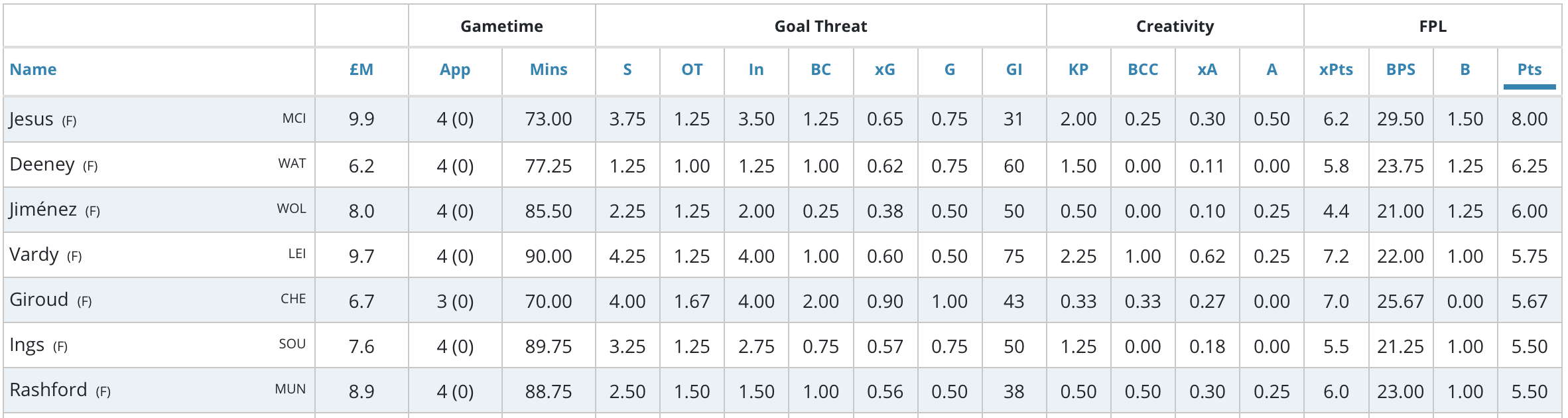Select Giroud in the player list
This screenshot has width=1568, height=418.
point(38,300)
